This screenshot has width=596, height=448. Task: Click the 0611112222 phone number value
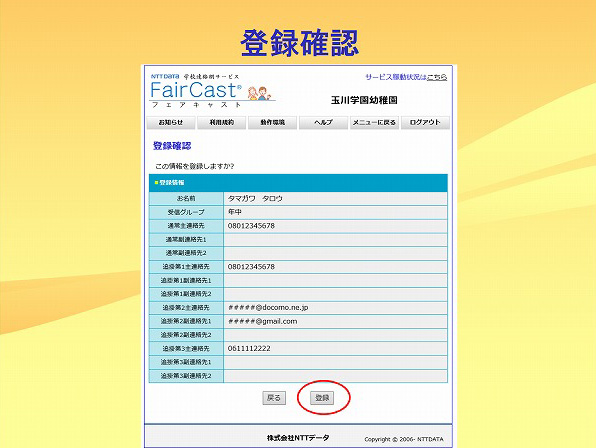coord(249,348)
